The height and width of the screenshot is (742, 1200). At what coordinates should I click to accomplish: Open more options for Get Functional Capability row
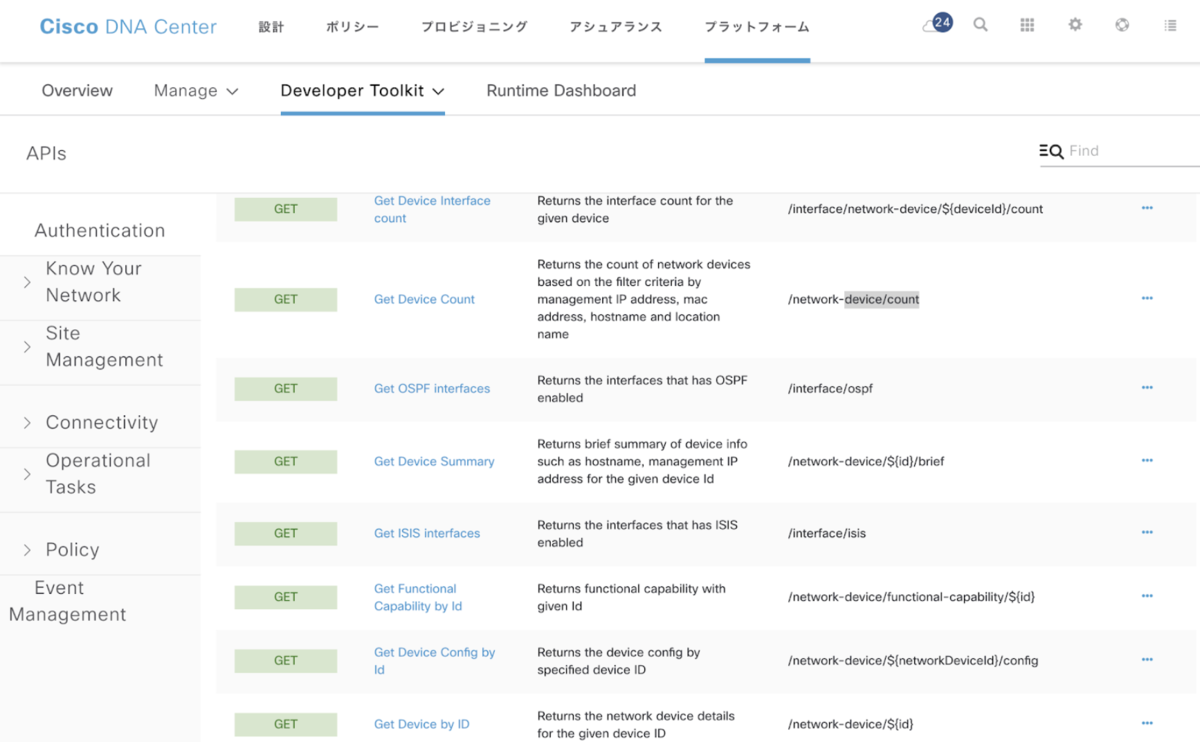[x=1147, y=596]
